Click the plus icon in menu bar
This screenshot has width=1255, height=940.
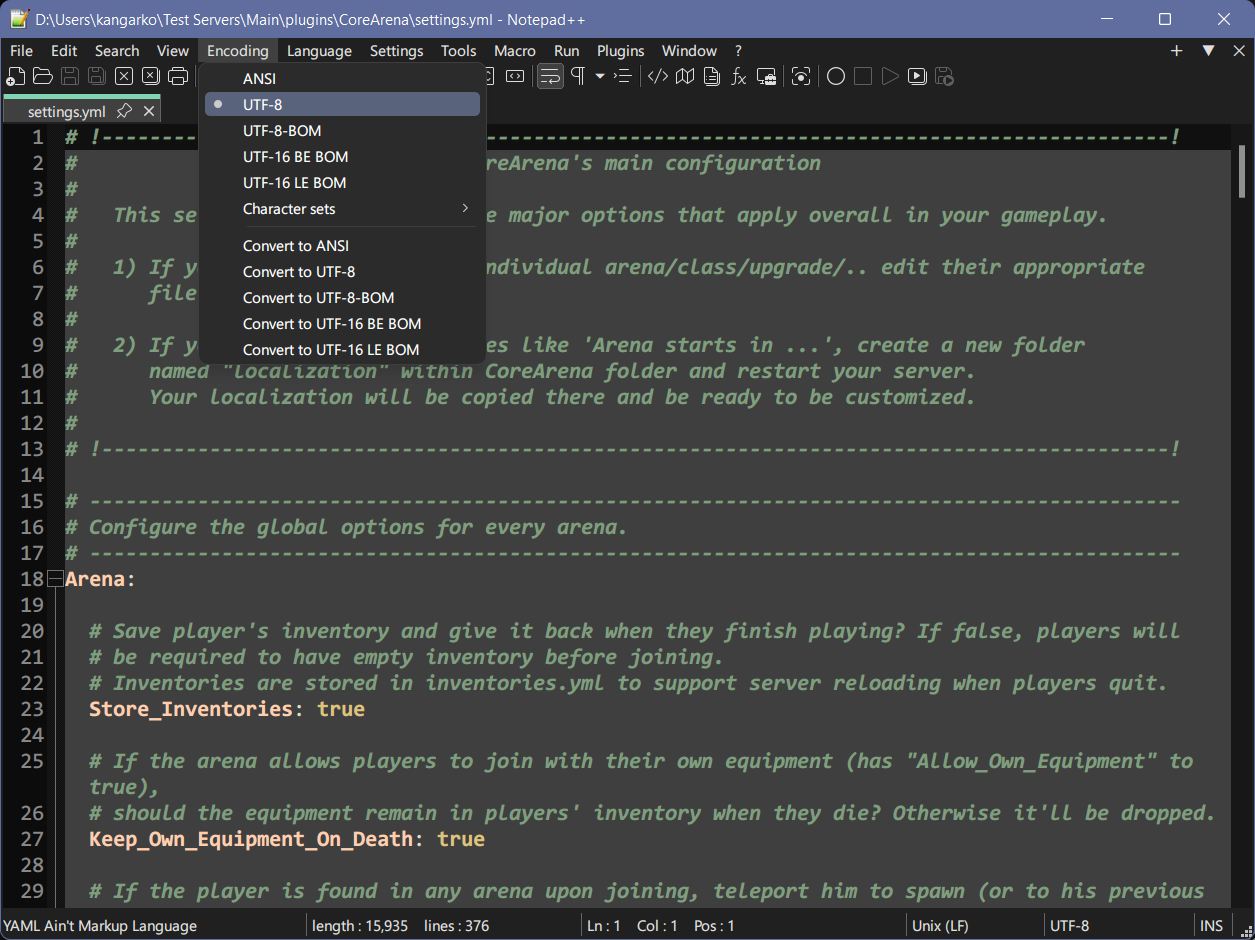(1177, 51)
